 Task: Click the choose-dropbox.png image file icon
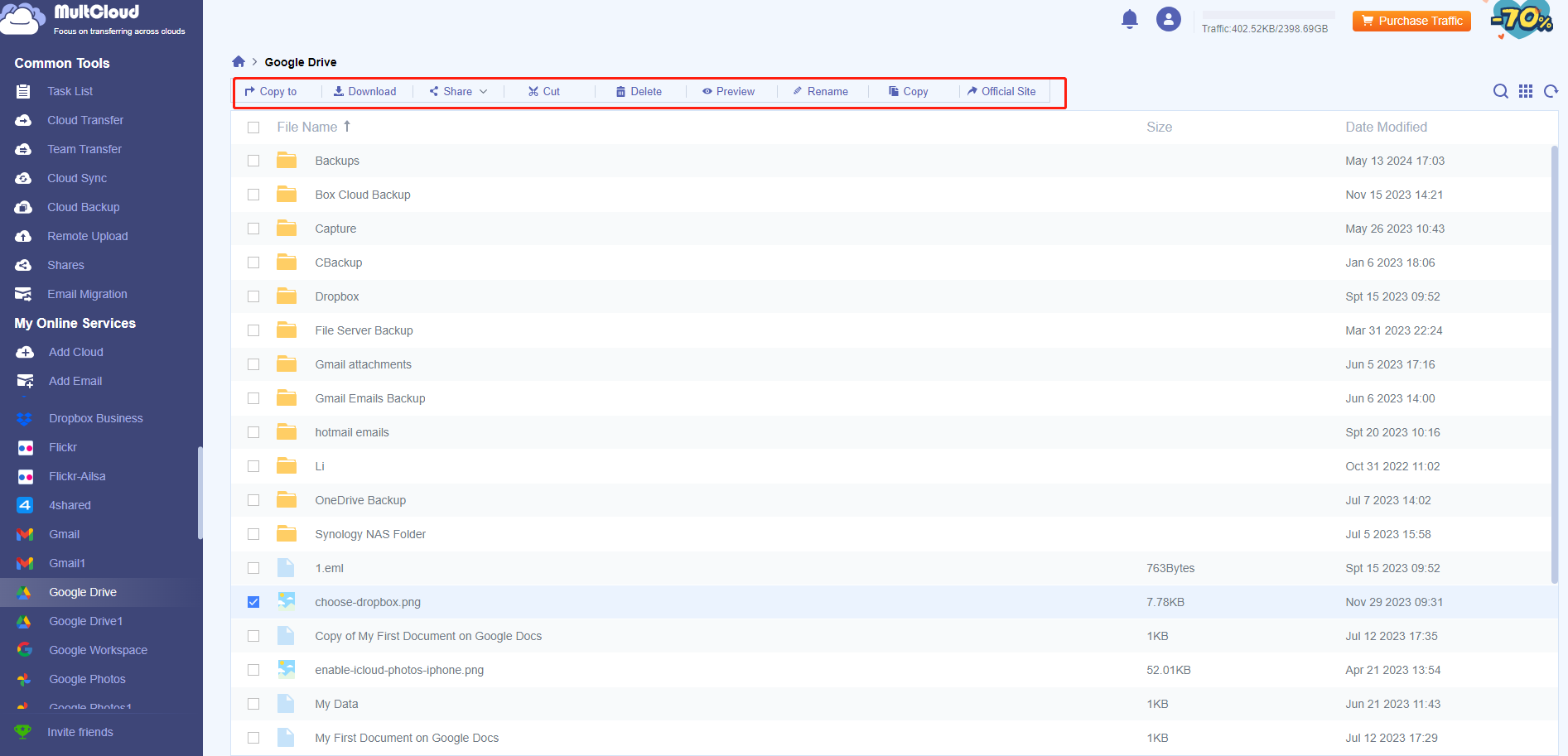286,601
